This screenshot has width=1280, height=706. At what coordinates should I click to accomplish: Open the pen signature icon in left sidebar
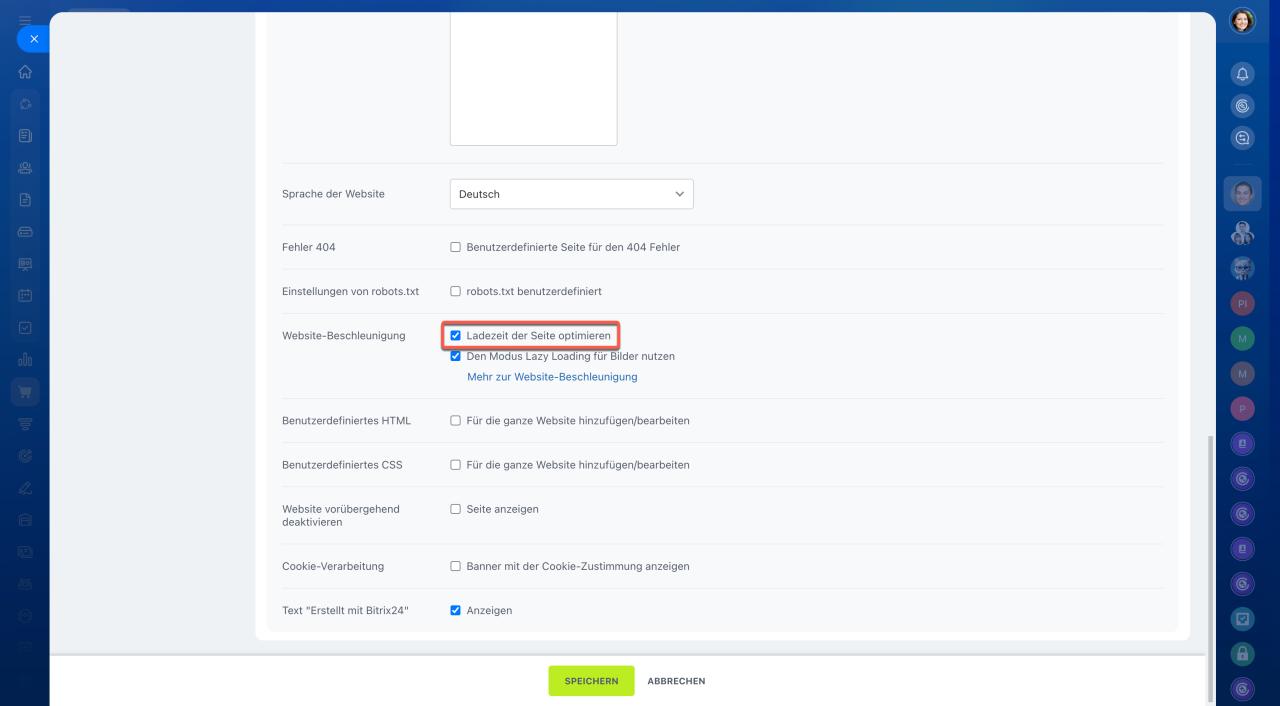(25, 488)
